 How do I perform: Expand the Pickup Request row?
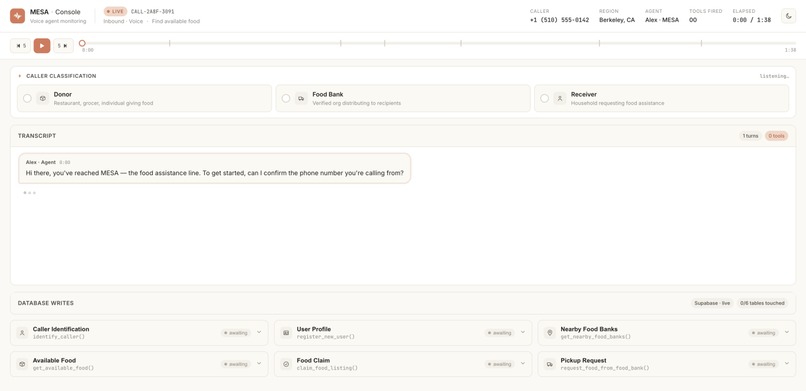coord(786,364)
